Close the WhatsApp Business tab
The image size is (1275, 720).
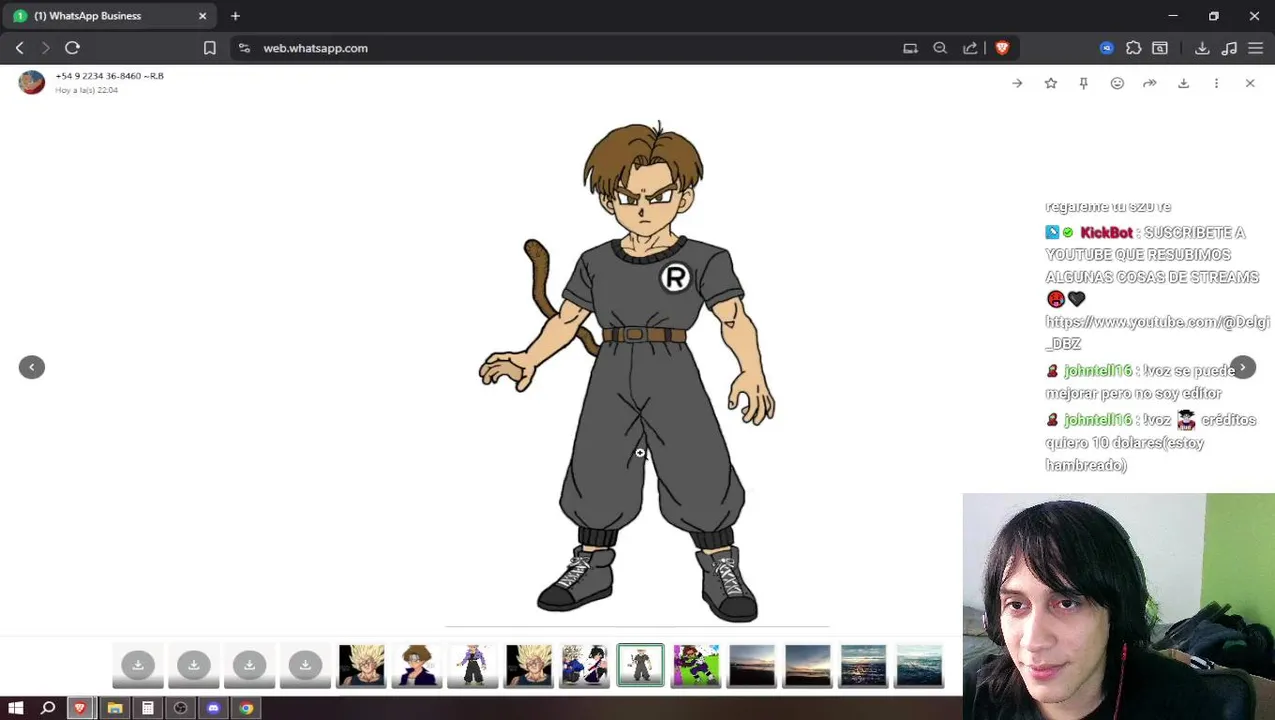(203, 16)
